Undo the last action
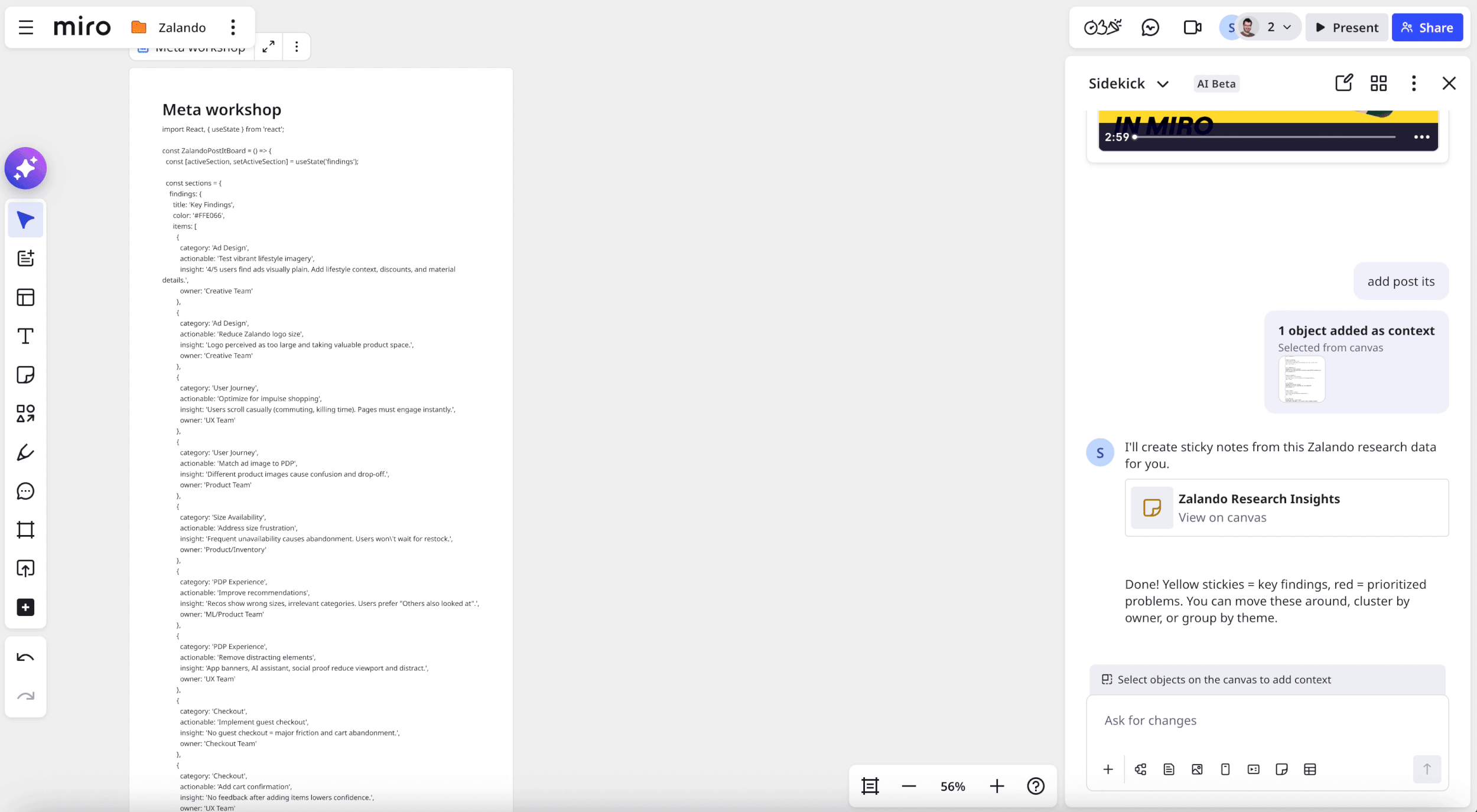The width and height of the screenshot is (1477, 812). 25,657
